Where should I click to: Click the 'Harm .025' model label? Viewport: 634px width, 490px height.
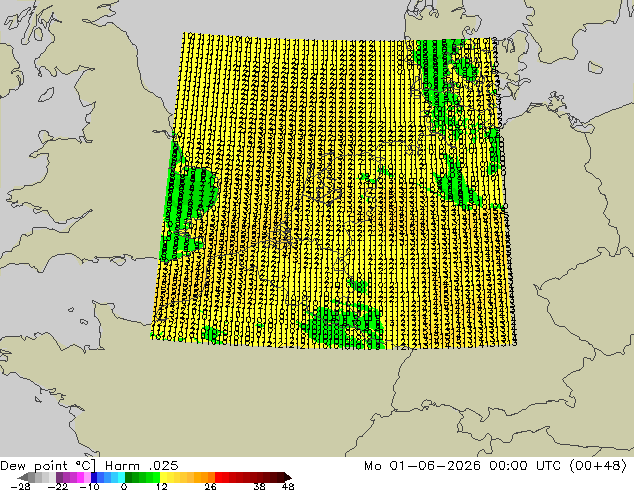[x=142, y=466]
